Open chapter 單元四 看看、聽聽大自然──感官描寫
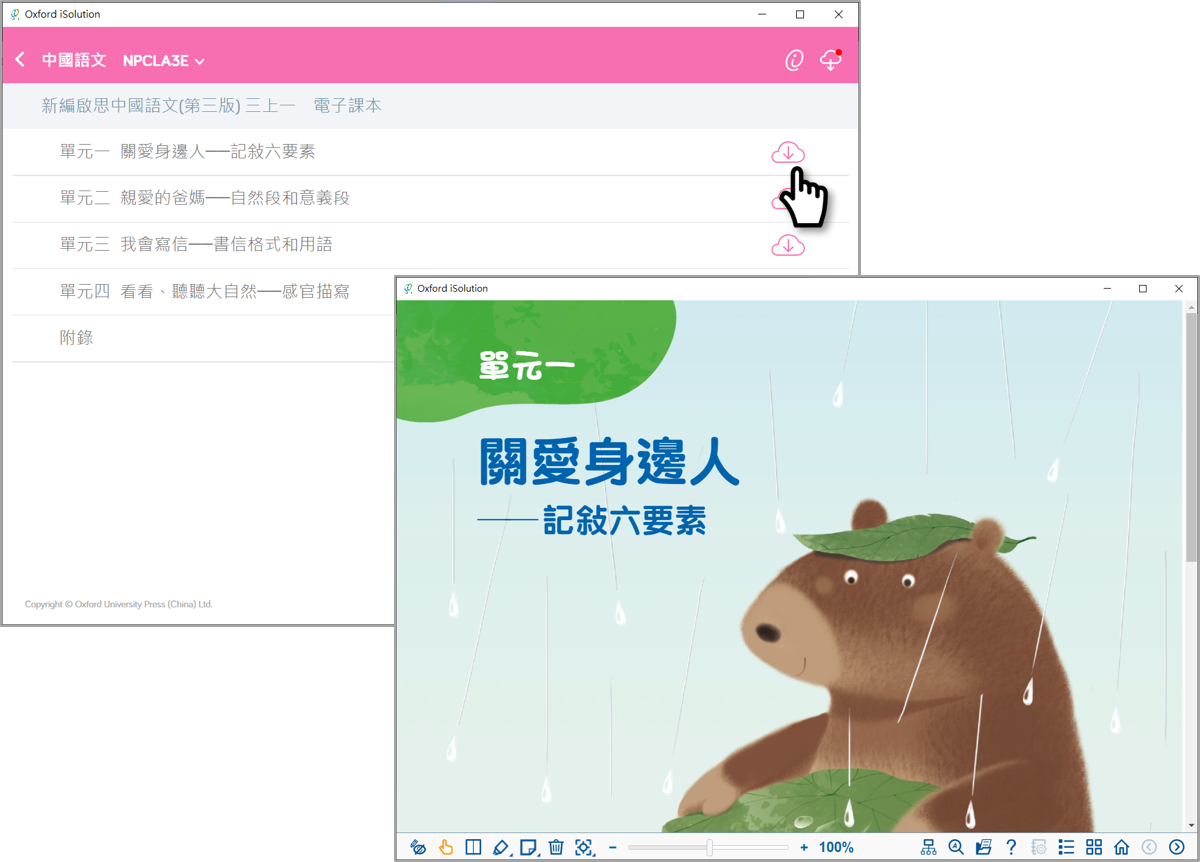1200x862 pixels. [204, 292]
